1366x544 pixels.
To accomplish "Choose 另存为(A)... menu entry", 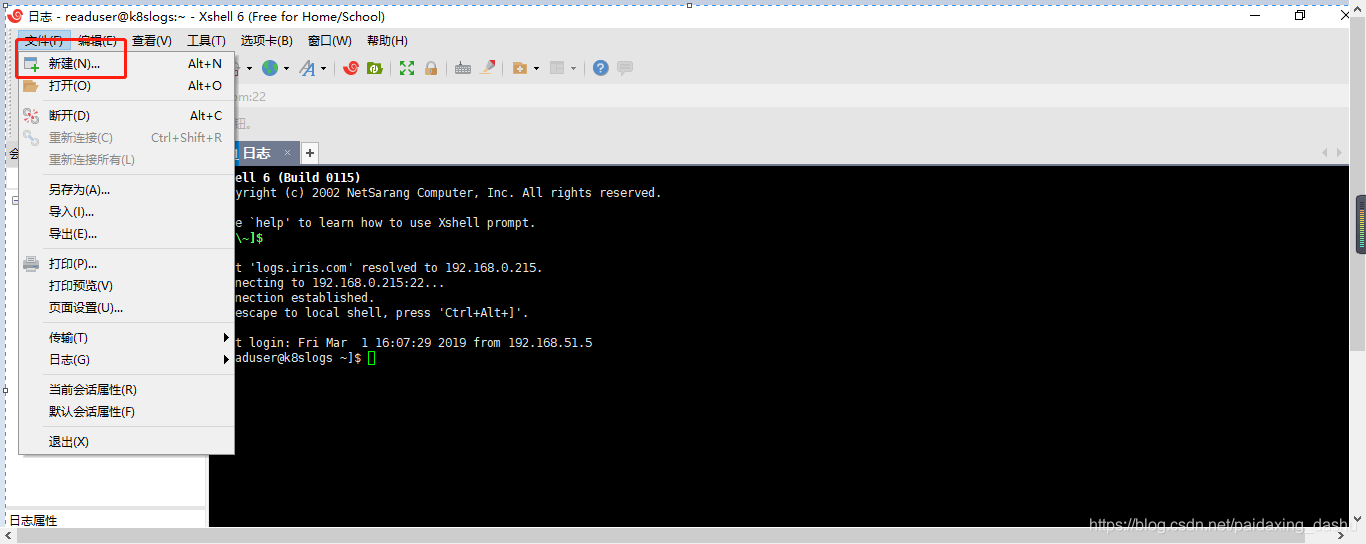I will (126, 190).
